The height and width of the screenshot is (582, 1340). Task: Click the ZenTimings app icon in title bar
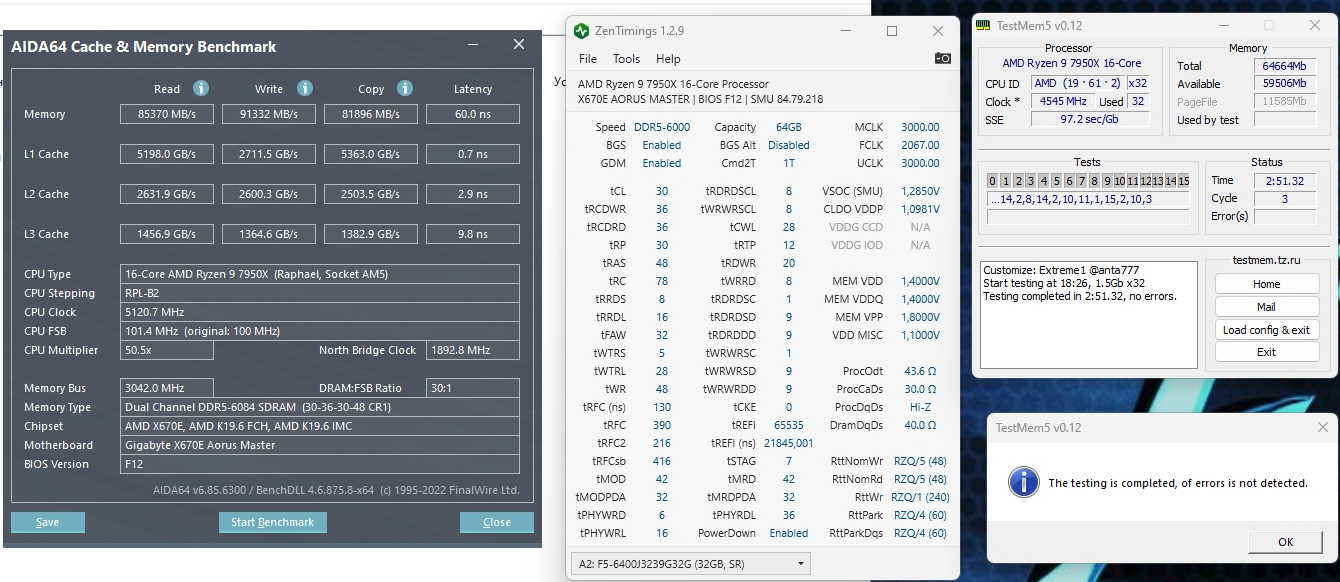tap(582, 31)
